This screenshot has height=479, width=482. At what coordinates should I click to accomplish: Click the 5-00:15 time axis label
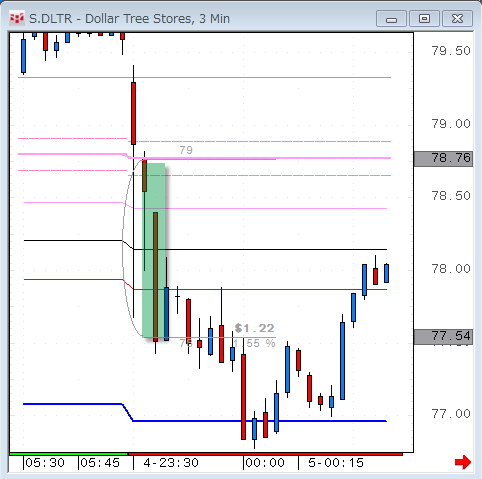[336, 463]
